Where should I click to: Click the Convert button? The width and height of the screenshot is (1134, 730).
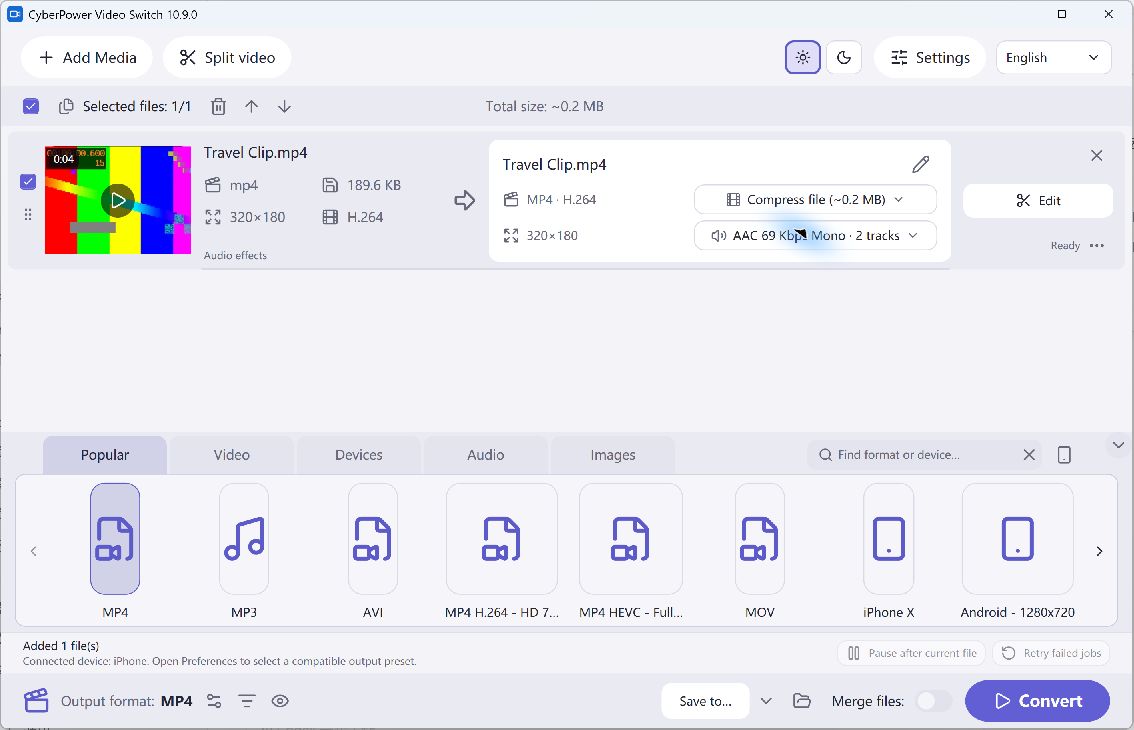1037,701
